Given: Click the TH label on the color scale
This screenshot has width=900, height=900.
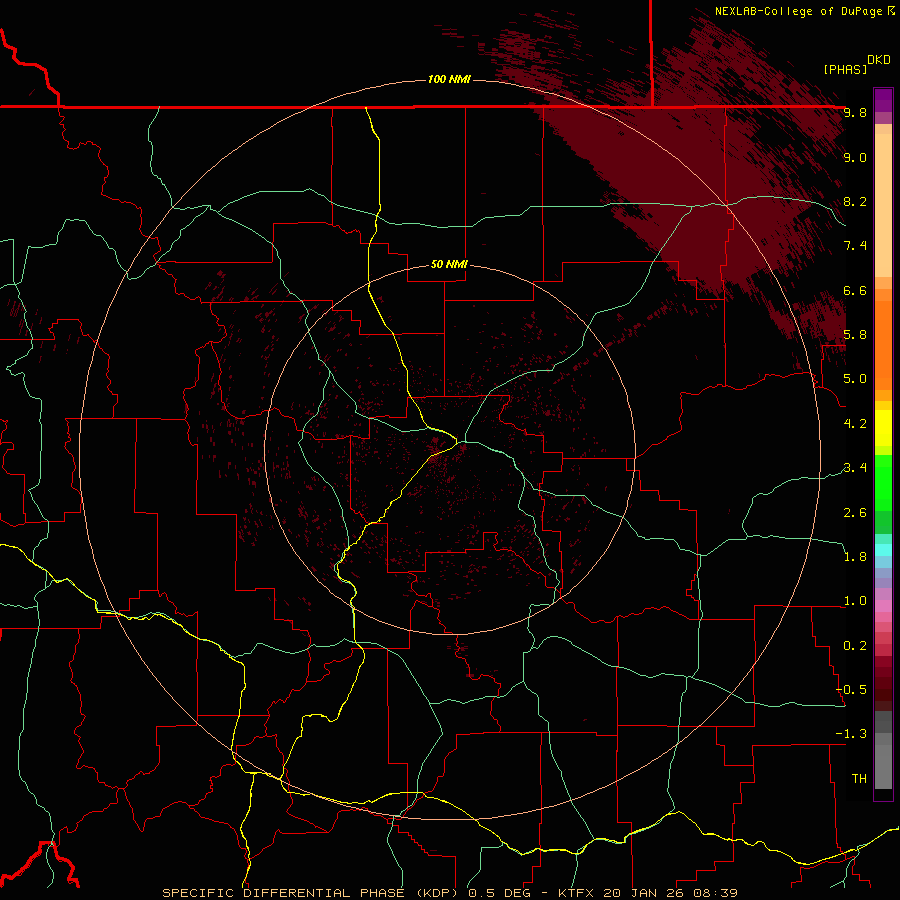Looking at the screenshot, I should coord(859,778).
